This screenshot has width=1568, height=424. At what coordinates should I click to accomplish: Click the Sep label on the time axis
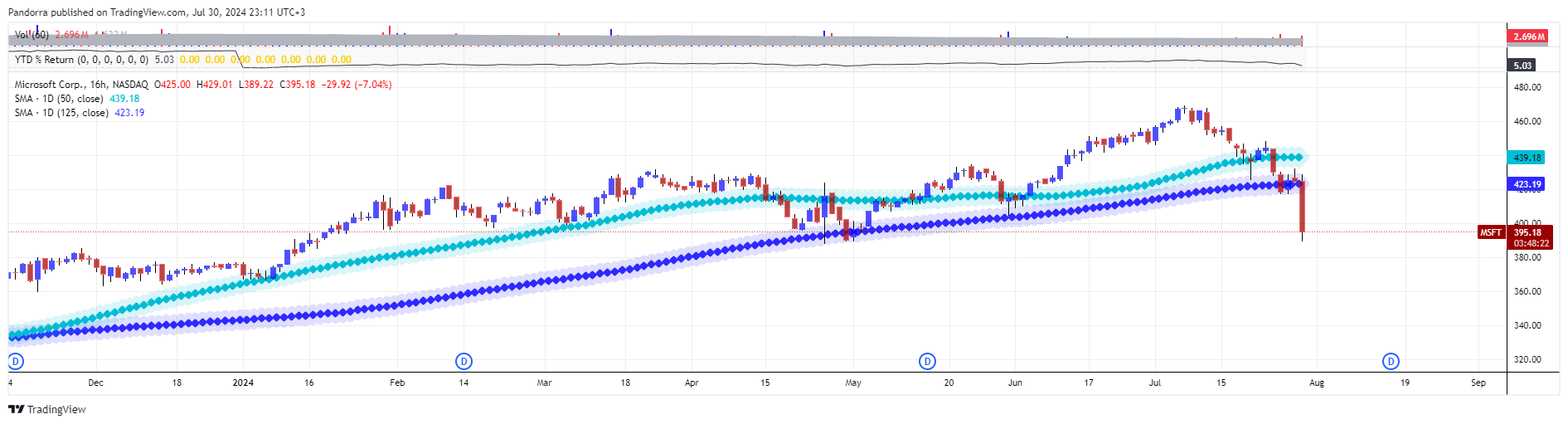[1478, 383]
